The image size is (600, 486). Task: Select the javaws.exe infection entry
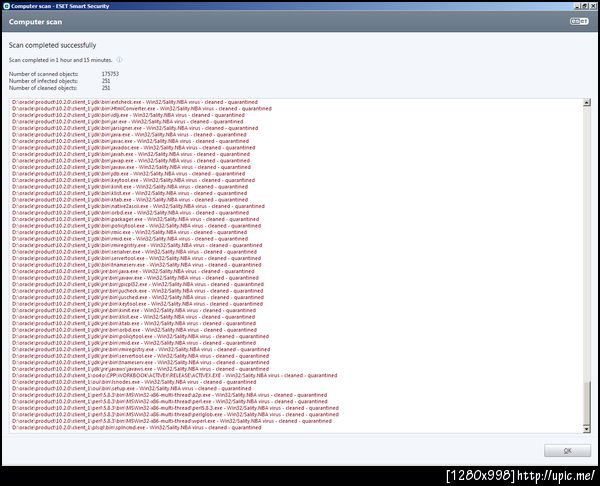[140, 369]
